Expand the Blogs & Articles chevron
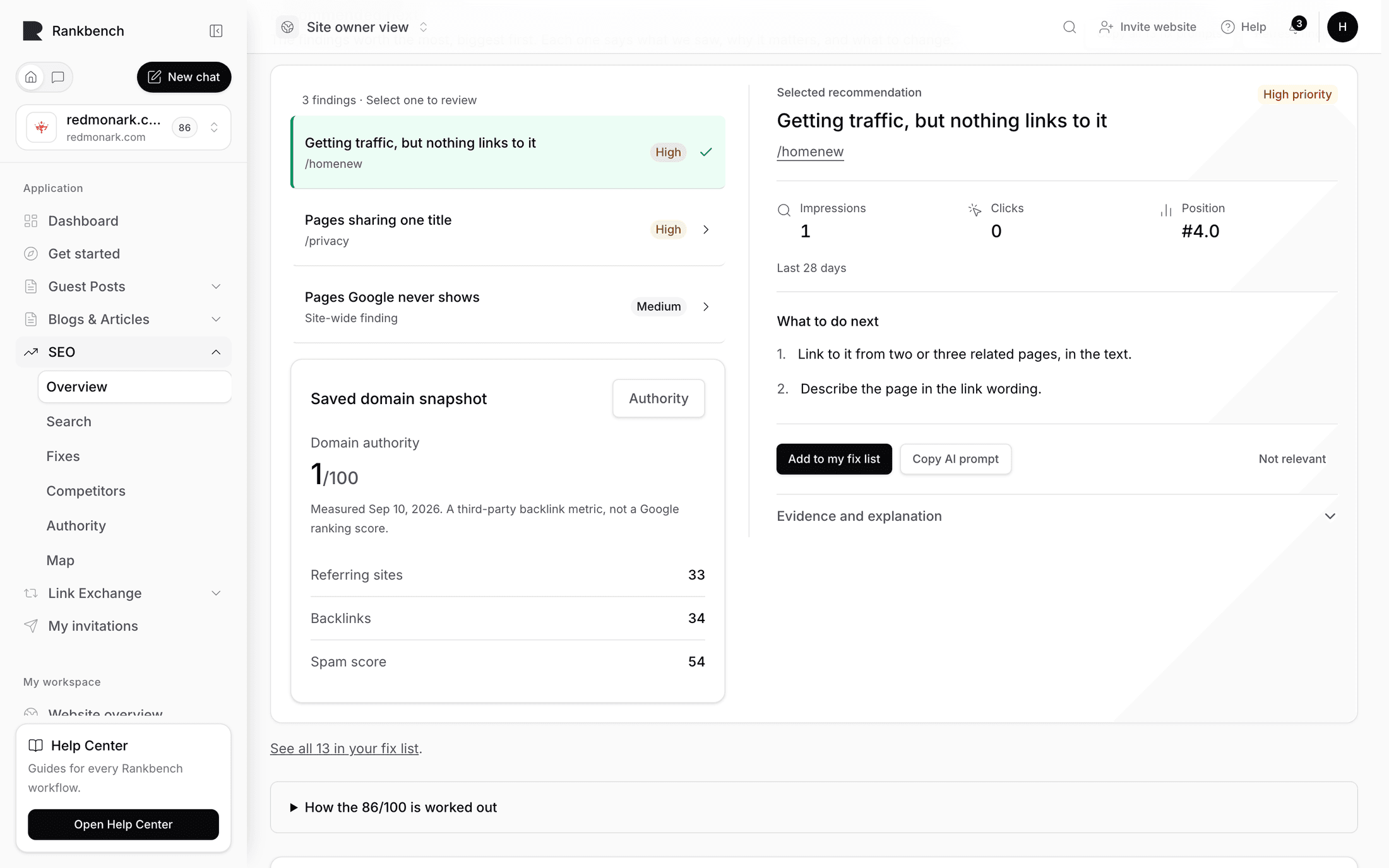The image size is (1389, 868). tap(216, 319)
